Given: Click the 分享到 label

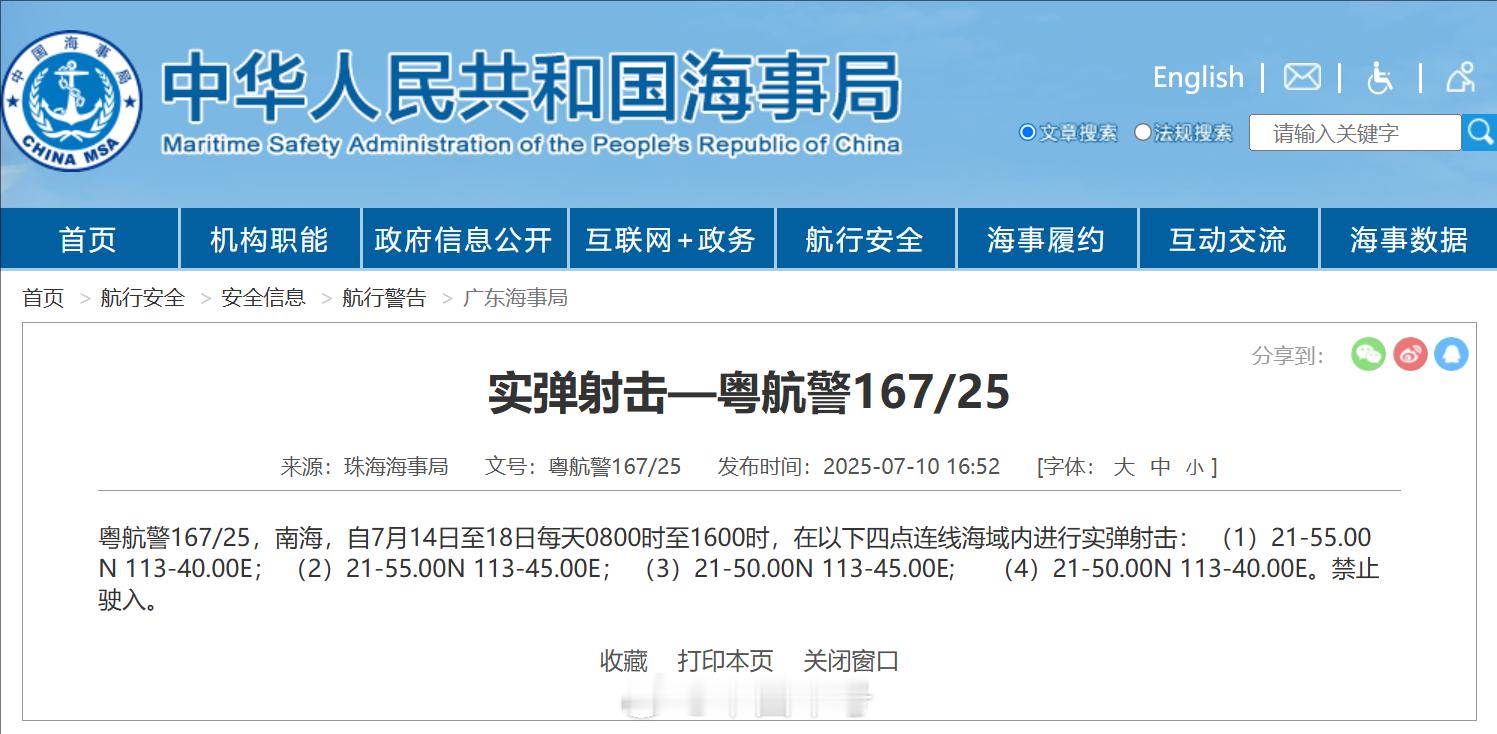Looking at the screenshot, I should click(1288, 355).
